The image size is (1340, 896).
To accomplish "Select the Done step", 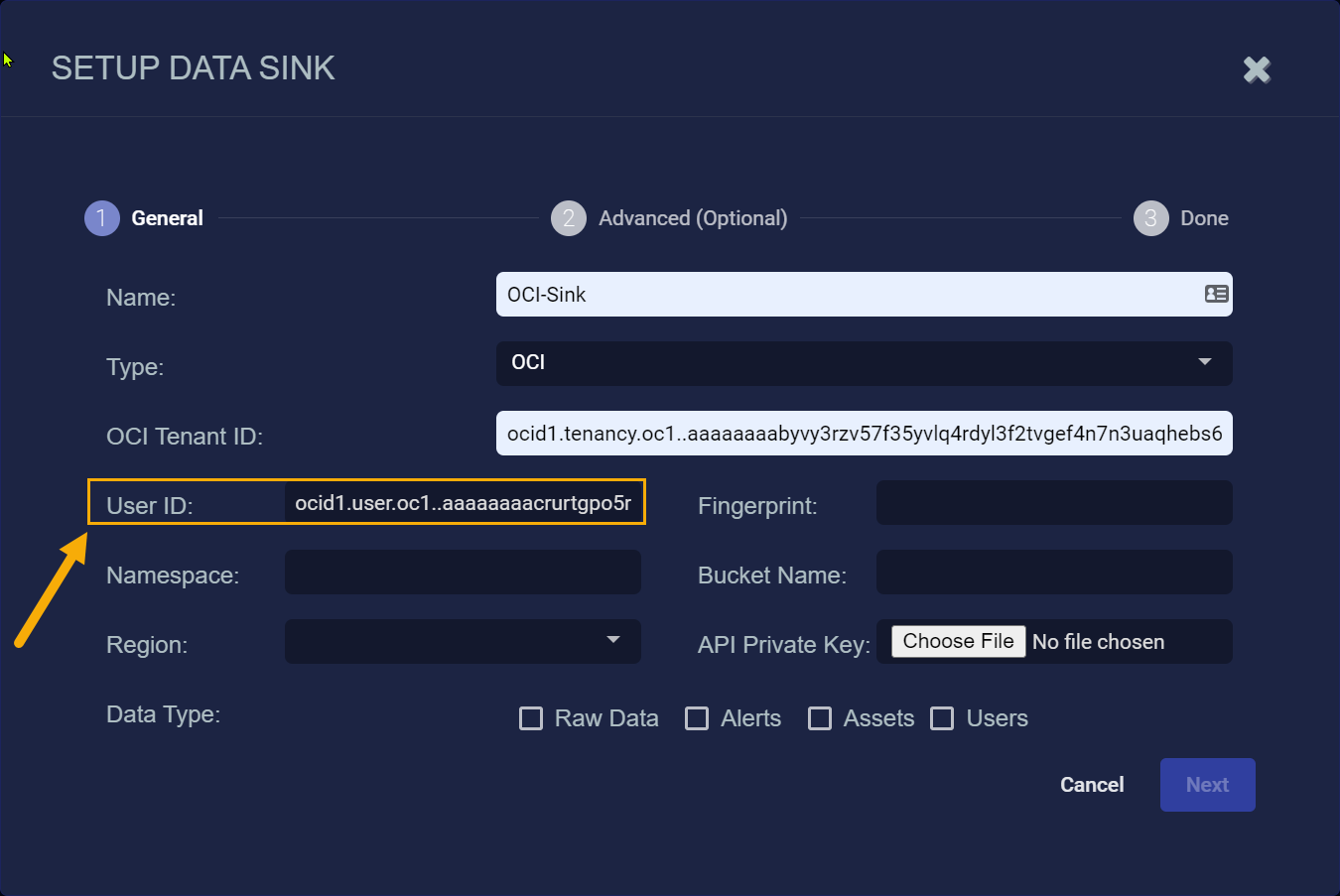I will pos(1181,218).
